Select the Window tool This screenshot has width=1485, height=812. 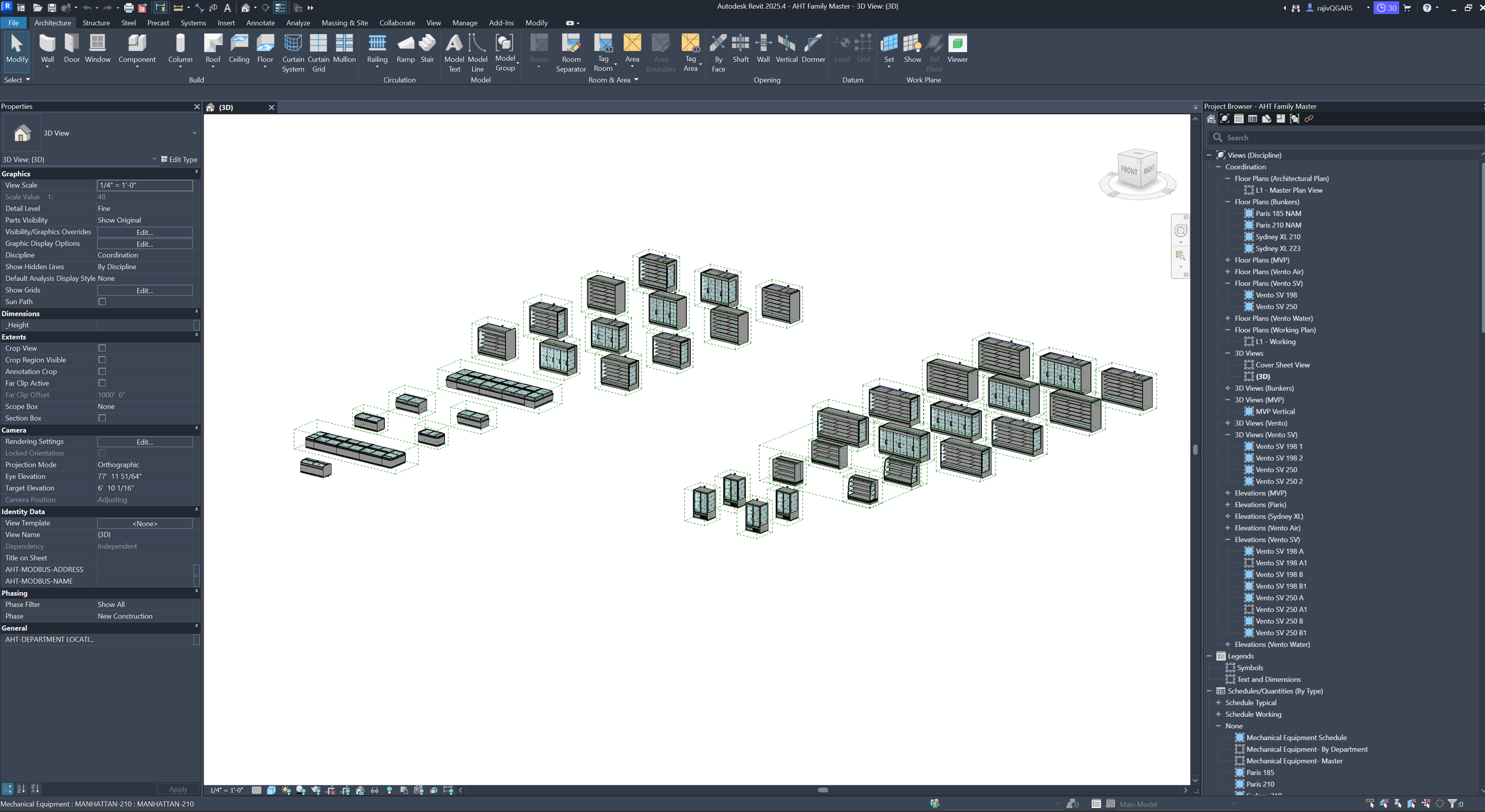click(97, 49)
